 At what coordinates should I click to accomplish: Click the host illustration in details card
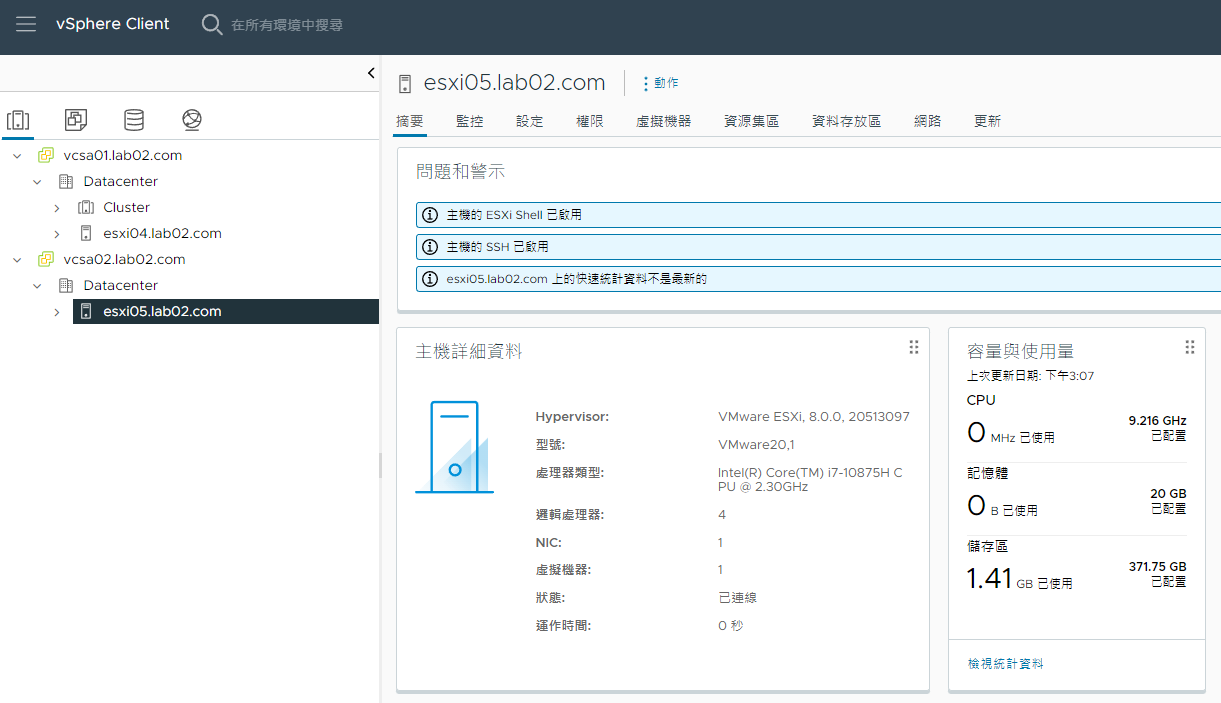[454, 447]
